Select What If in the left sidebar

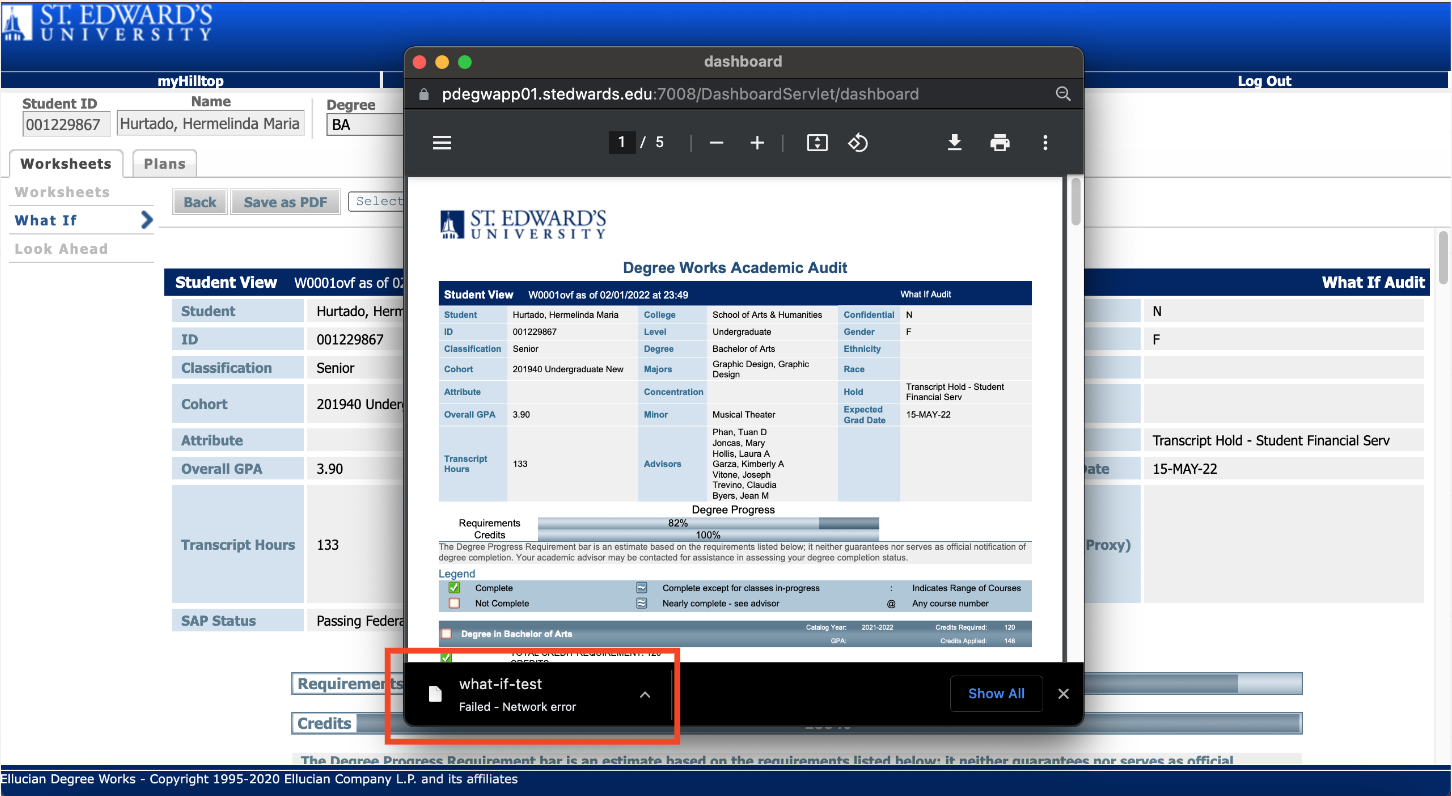(x=46, y=220)
